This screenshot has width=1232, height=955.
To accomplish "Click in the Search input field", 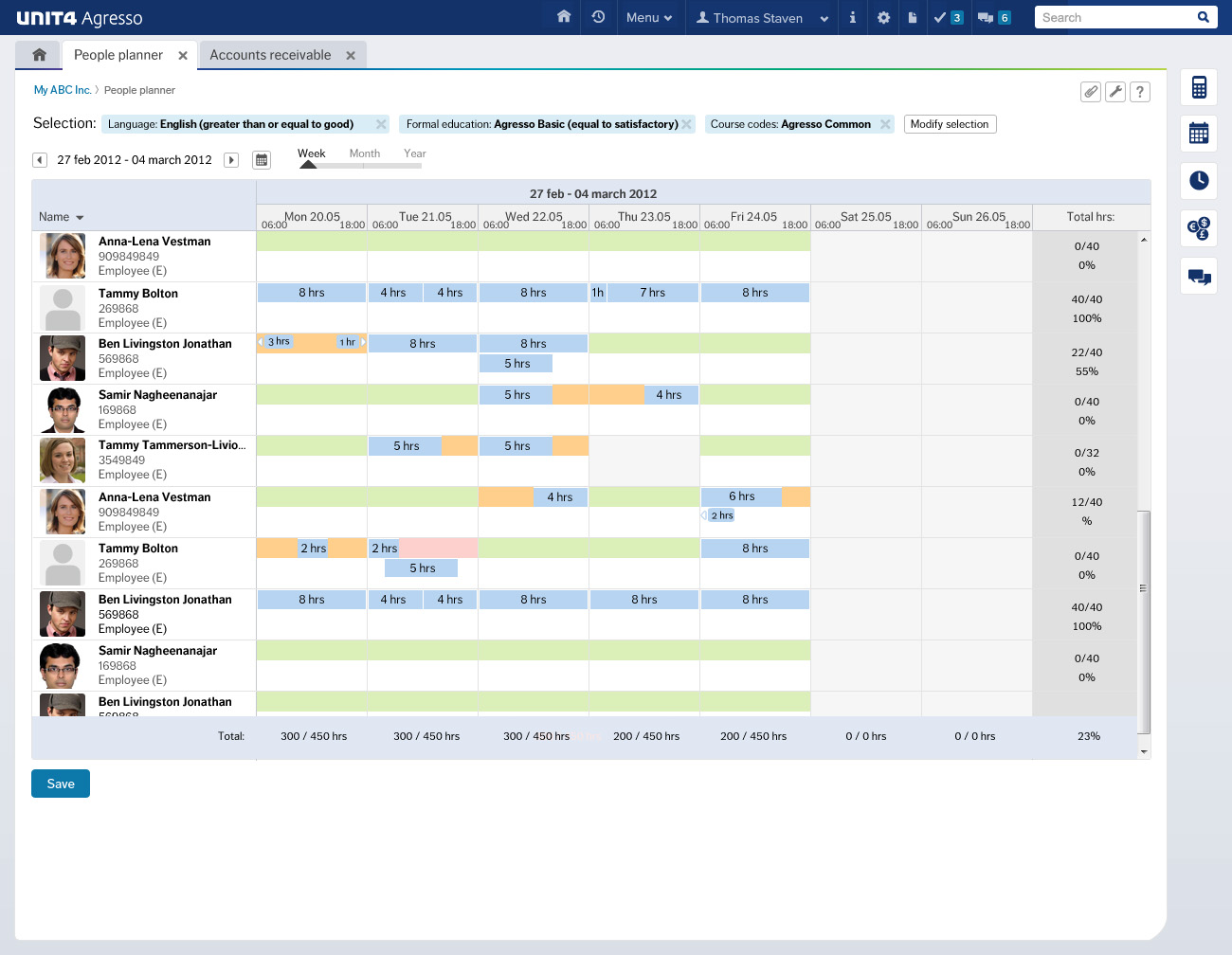I will 1114,17.
